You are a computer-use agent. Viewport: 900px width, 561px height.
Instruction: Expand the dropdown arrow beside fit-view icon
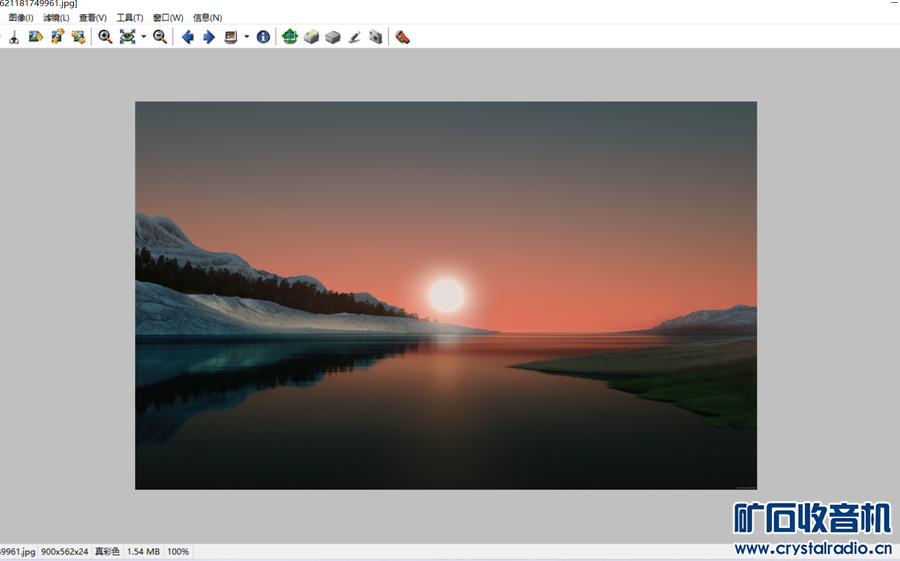[144, 37]
